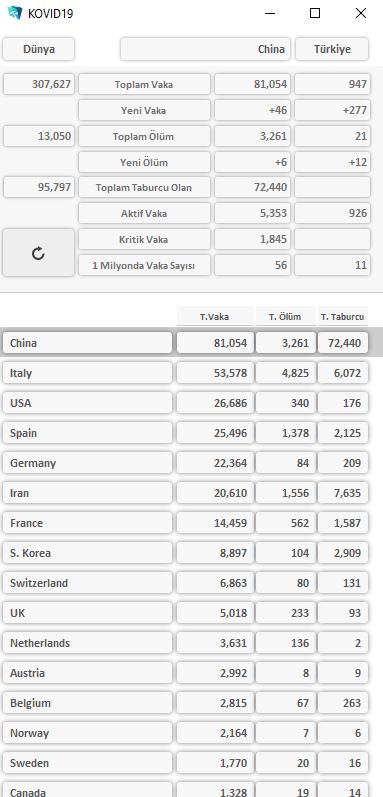The width and height of the screenshot is (383, 797).
Task: Click the KOVID19 app logo icon
Action: 15,13
